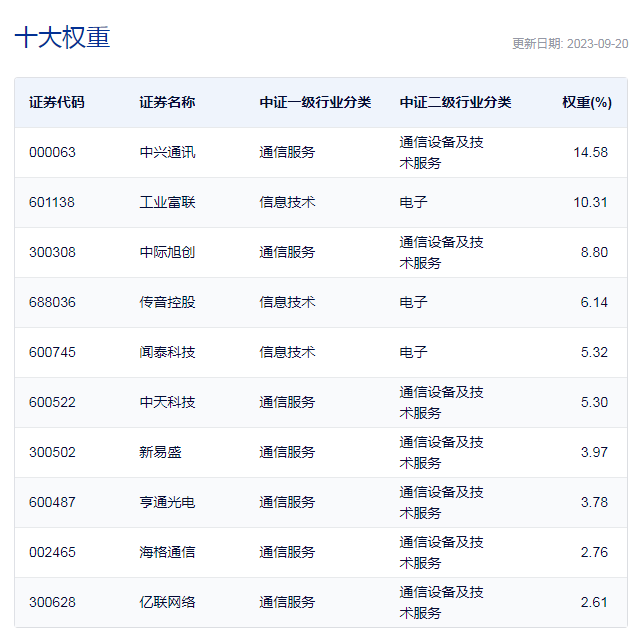Click 信息技术 in the 传音控股 row

287,302
